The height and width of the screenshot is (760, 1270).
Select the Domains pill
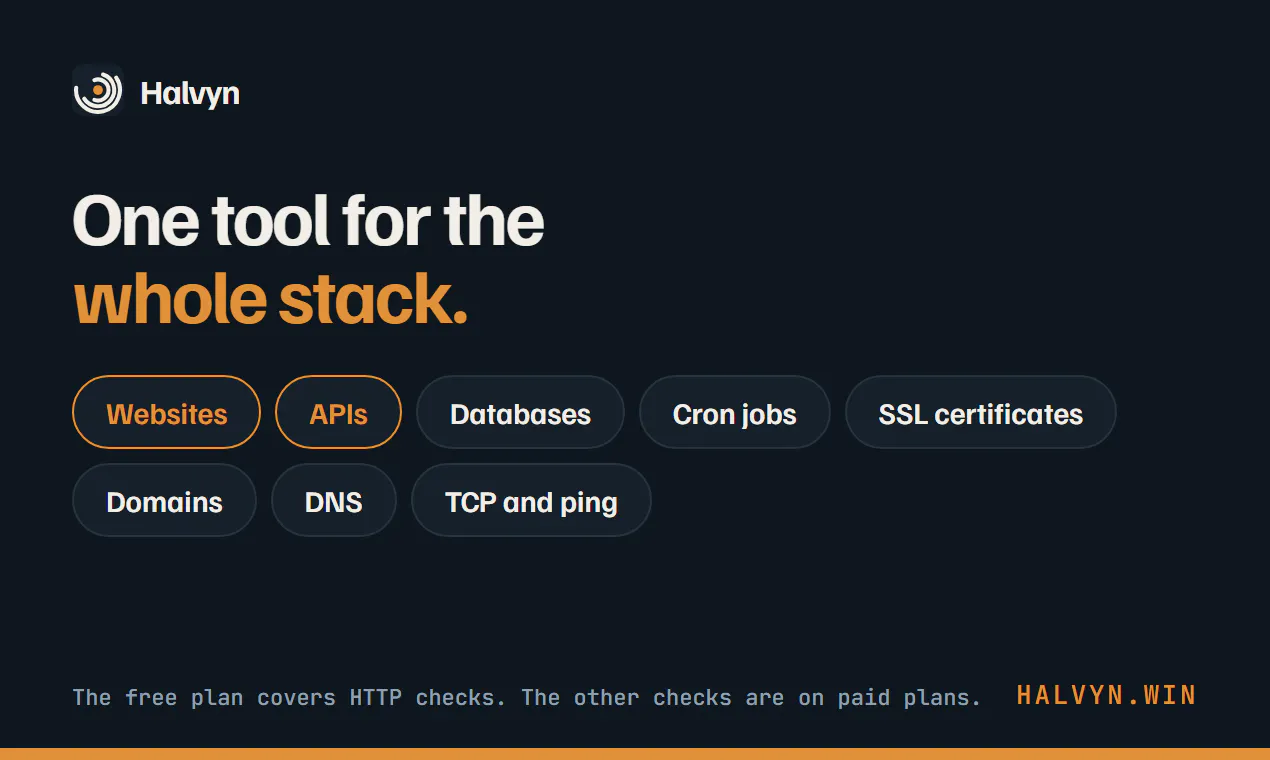point(164,500)
